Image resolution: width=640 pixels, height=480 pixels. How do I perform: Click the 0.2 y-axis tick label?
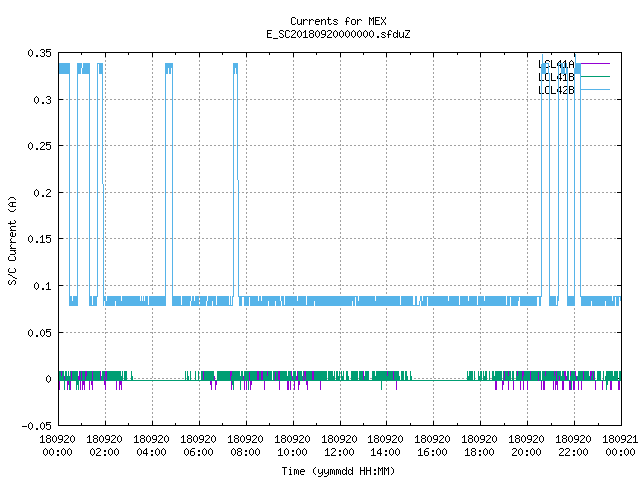[42, 193]
